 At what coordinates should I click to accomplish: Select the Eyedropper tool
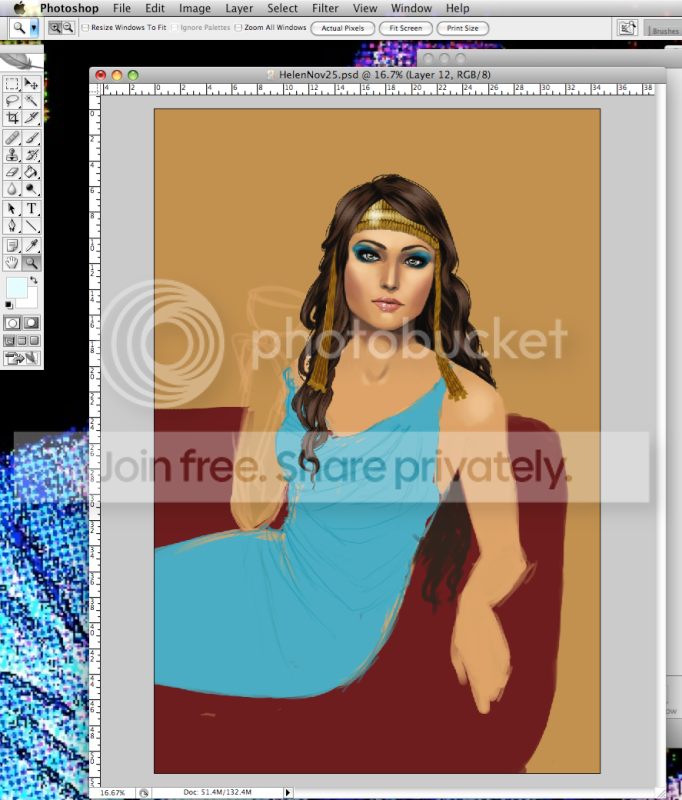31,246
